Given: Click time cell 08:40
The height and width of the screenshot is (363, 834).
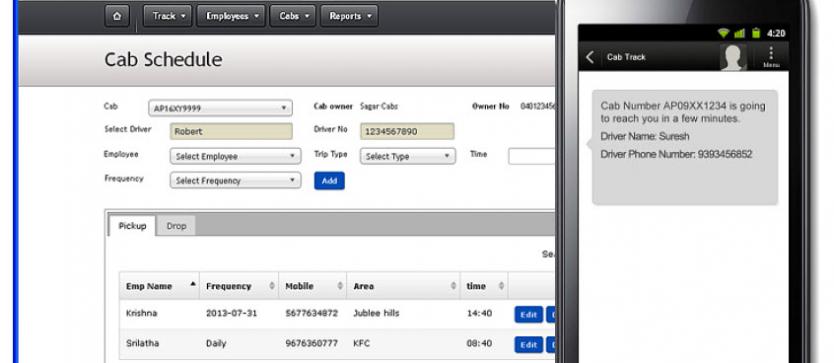Looking at the screenshot, I should (x=479, y=343).
